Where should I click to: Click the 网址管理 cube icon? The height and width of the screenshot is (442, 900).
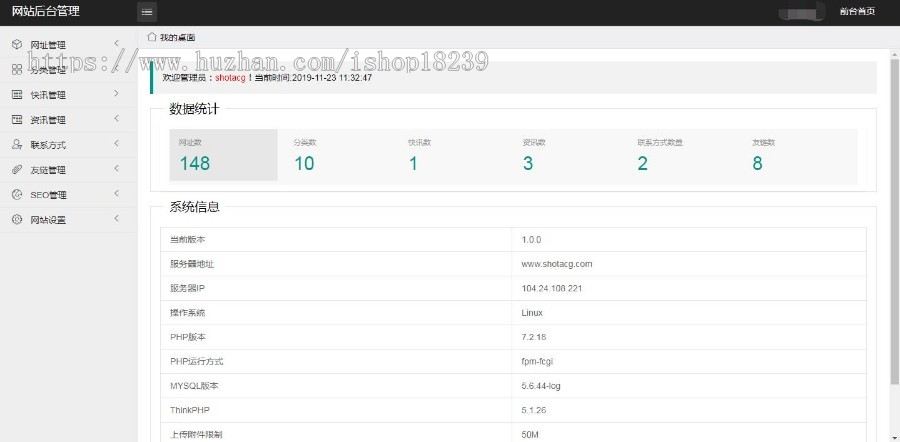click(x=17, y=44)
